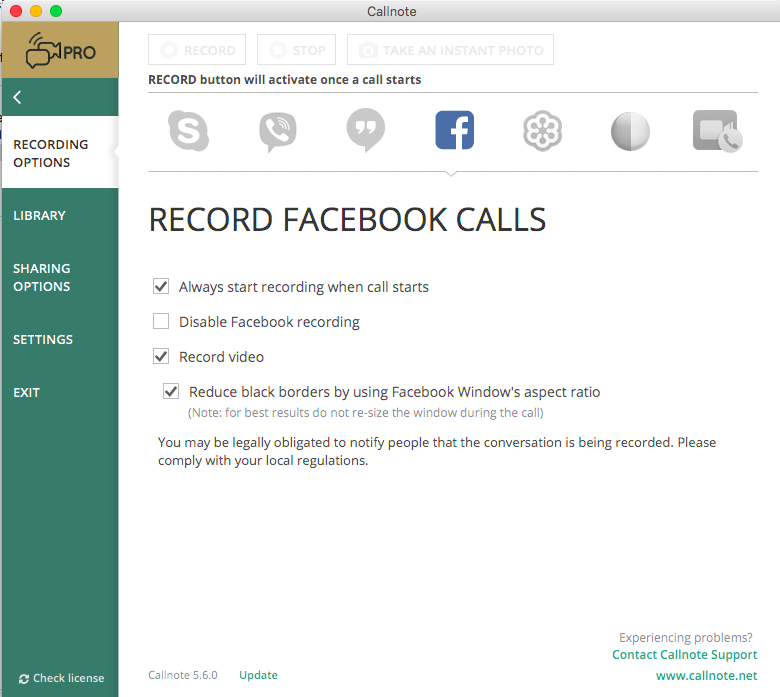This screenshot has width=780, height=697.
Task: Click the yellow minimize window button
Action: coord(36,11)
